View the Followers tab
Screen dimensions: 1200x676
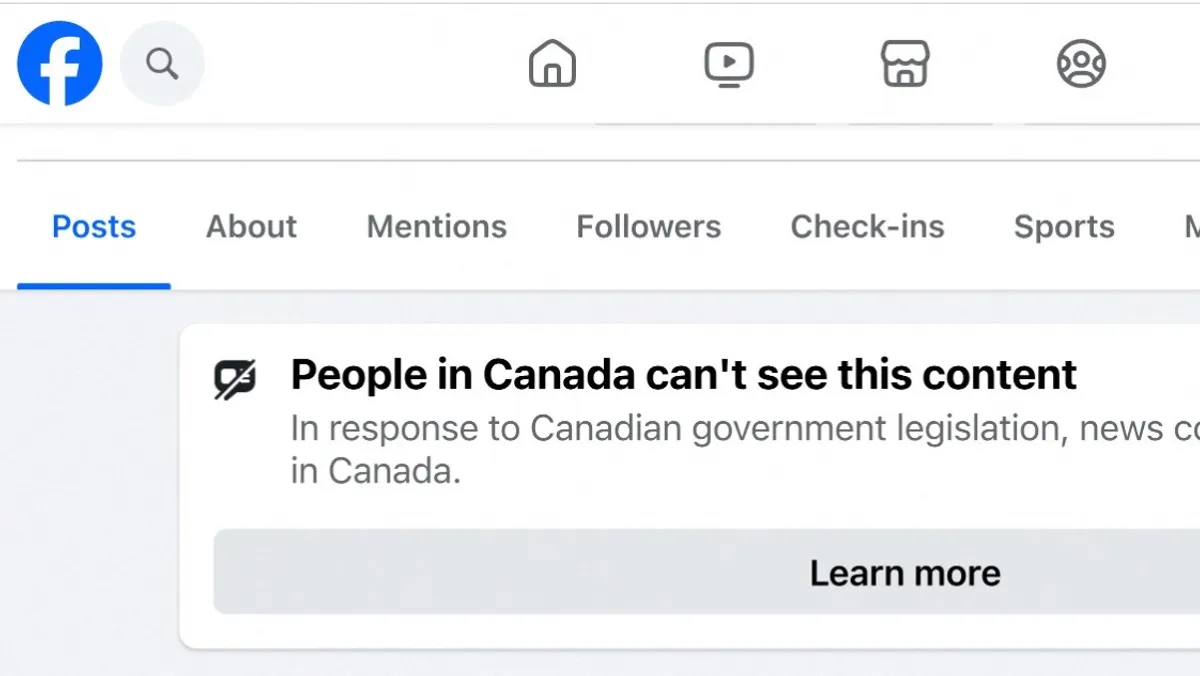pos(648,227)
